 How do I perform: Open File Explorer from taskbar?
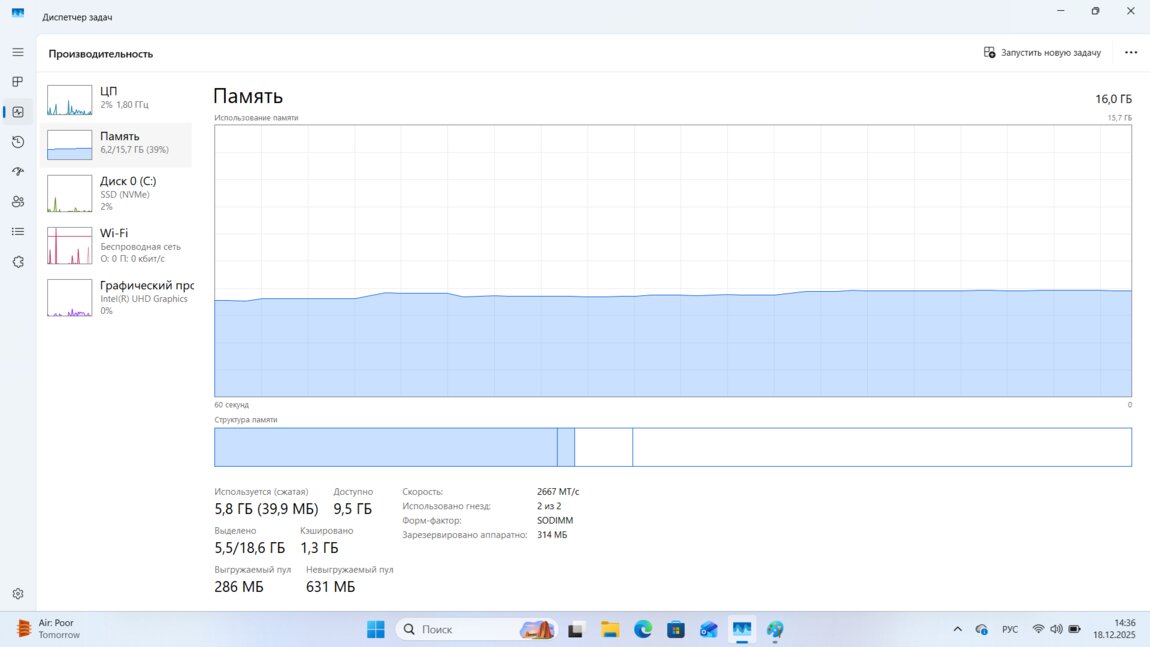(610, 629)
